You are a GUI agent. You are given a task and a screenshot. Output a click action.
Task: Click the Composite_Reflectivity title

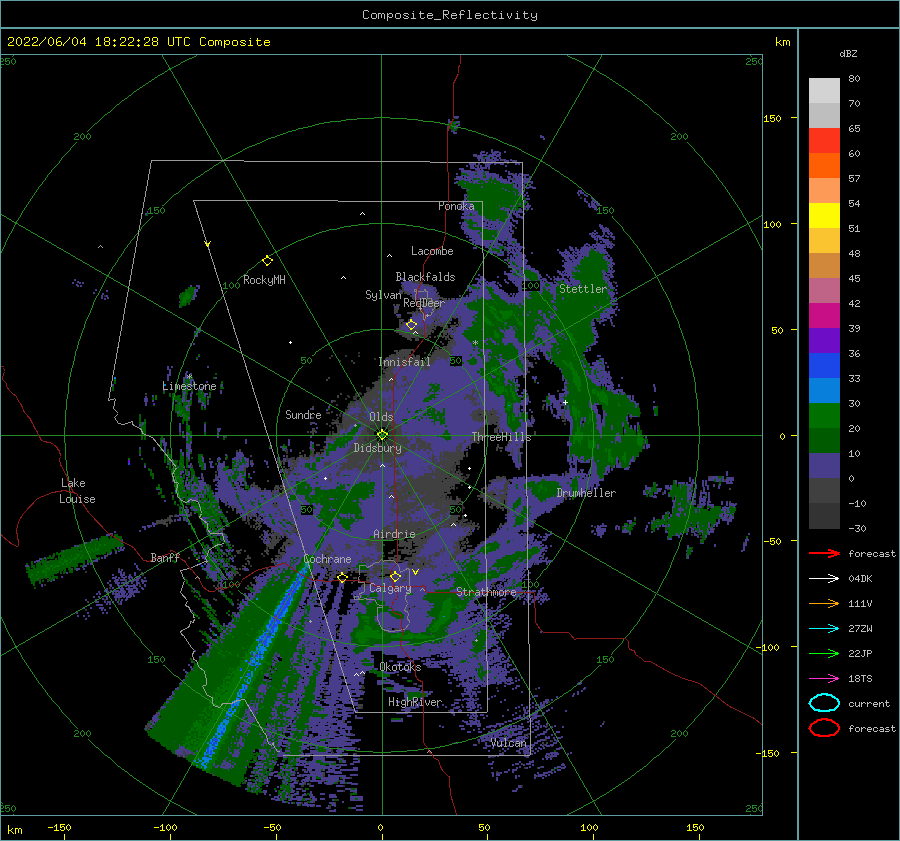tap(450, 15)
